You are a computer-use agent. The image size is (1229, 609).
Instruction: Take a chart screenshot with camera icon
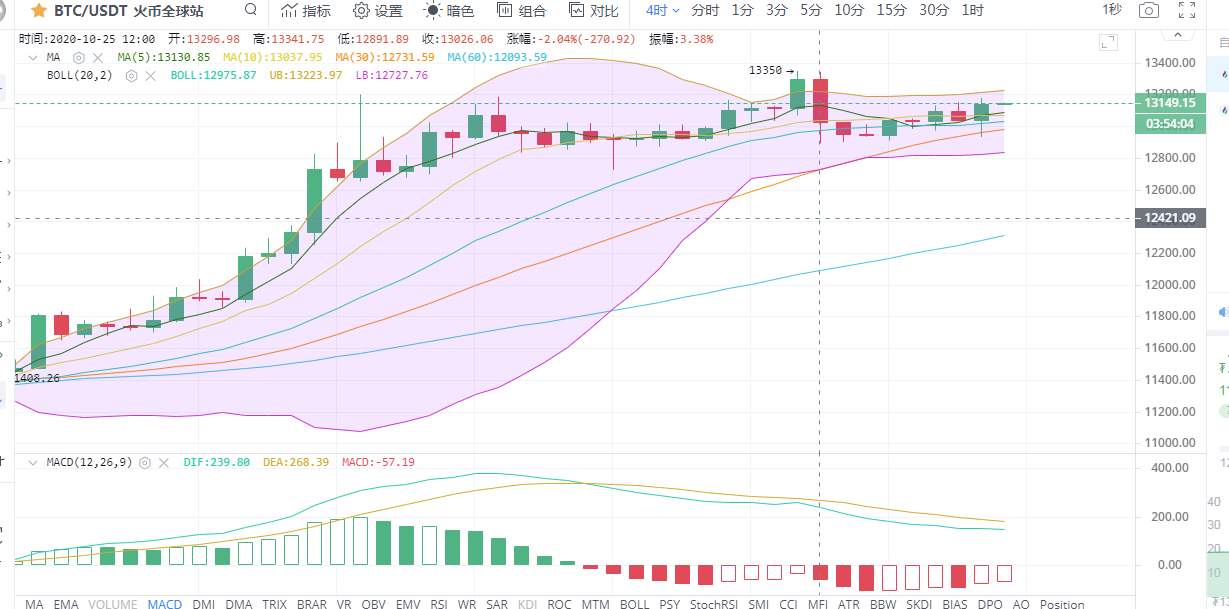point(1150,11)
